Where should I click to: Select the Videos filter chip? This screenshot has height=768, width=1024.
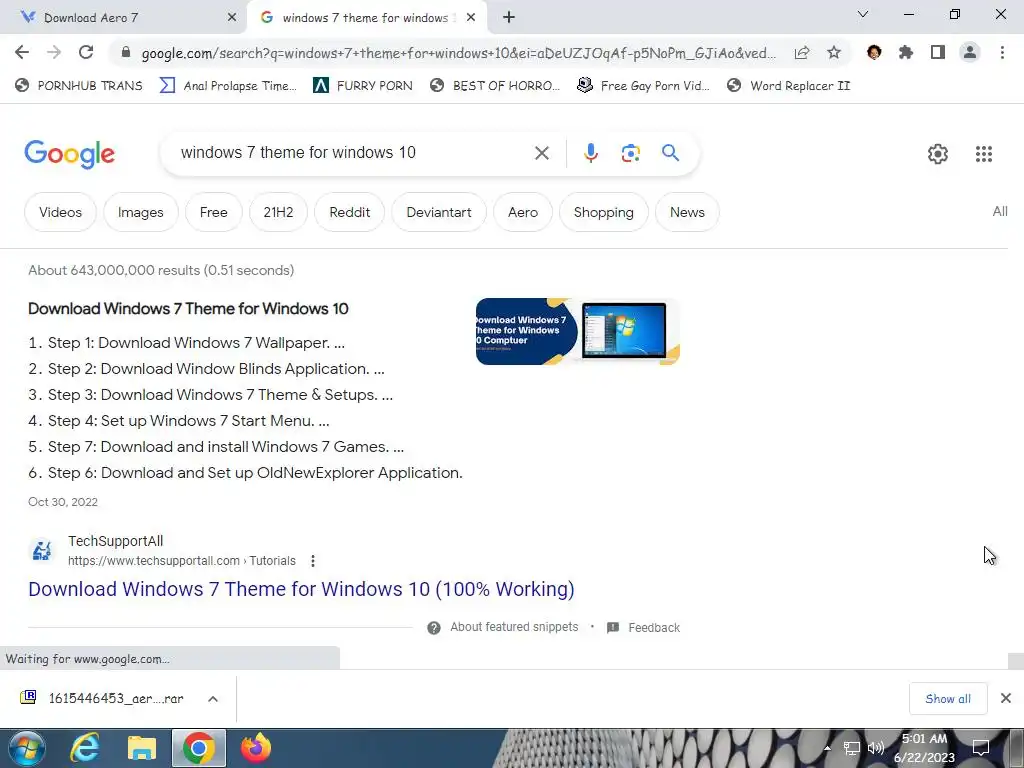[x=60, y=212]
